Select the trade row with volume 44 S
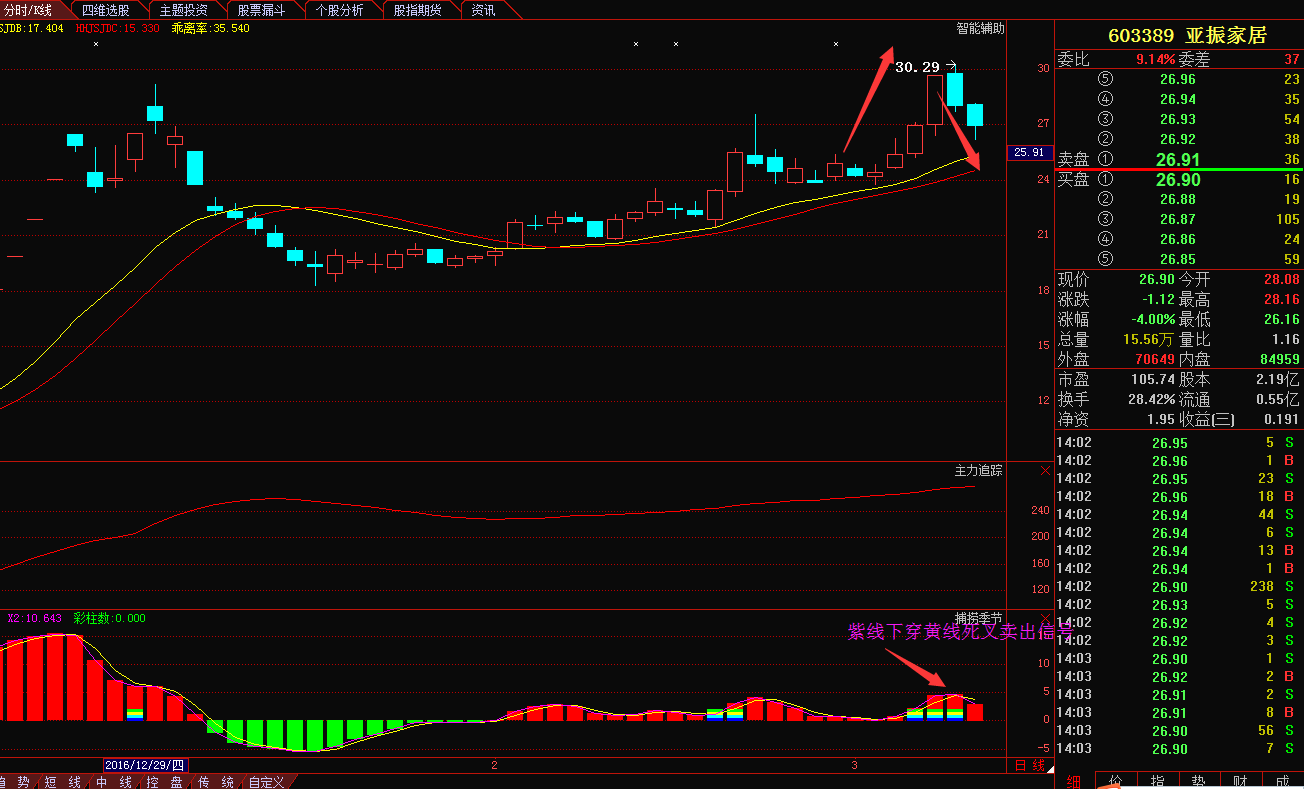1304x789 pixels. tap(1178, 514)
